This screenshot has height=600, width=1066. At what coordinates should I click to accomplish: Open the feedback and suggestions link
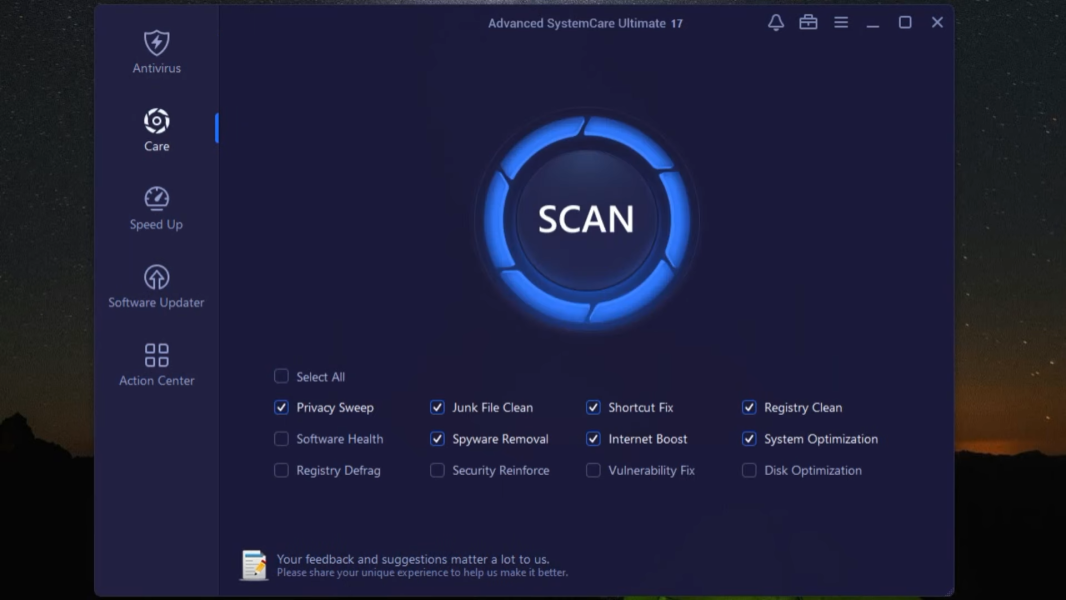[413, 559]
